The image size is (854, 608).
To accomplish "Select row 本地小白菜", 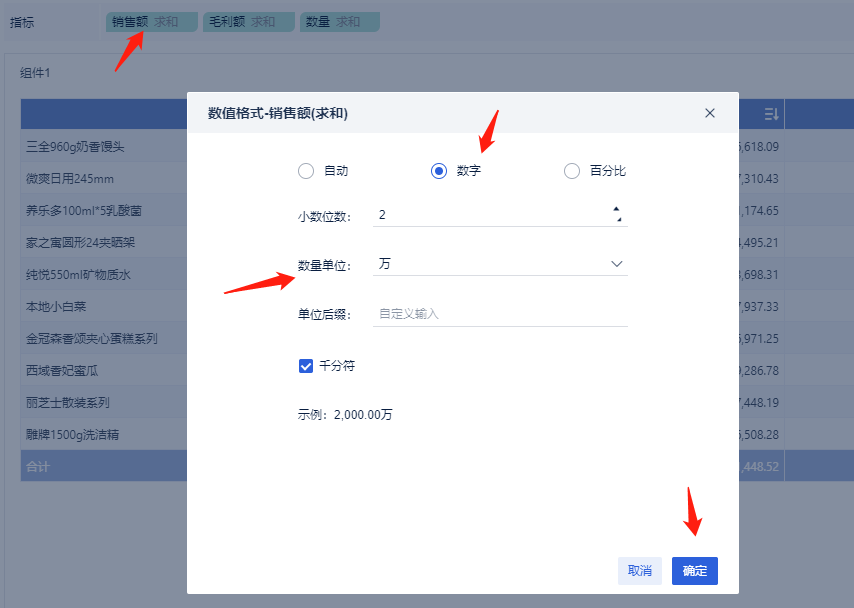I will click(56, 307).
